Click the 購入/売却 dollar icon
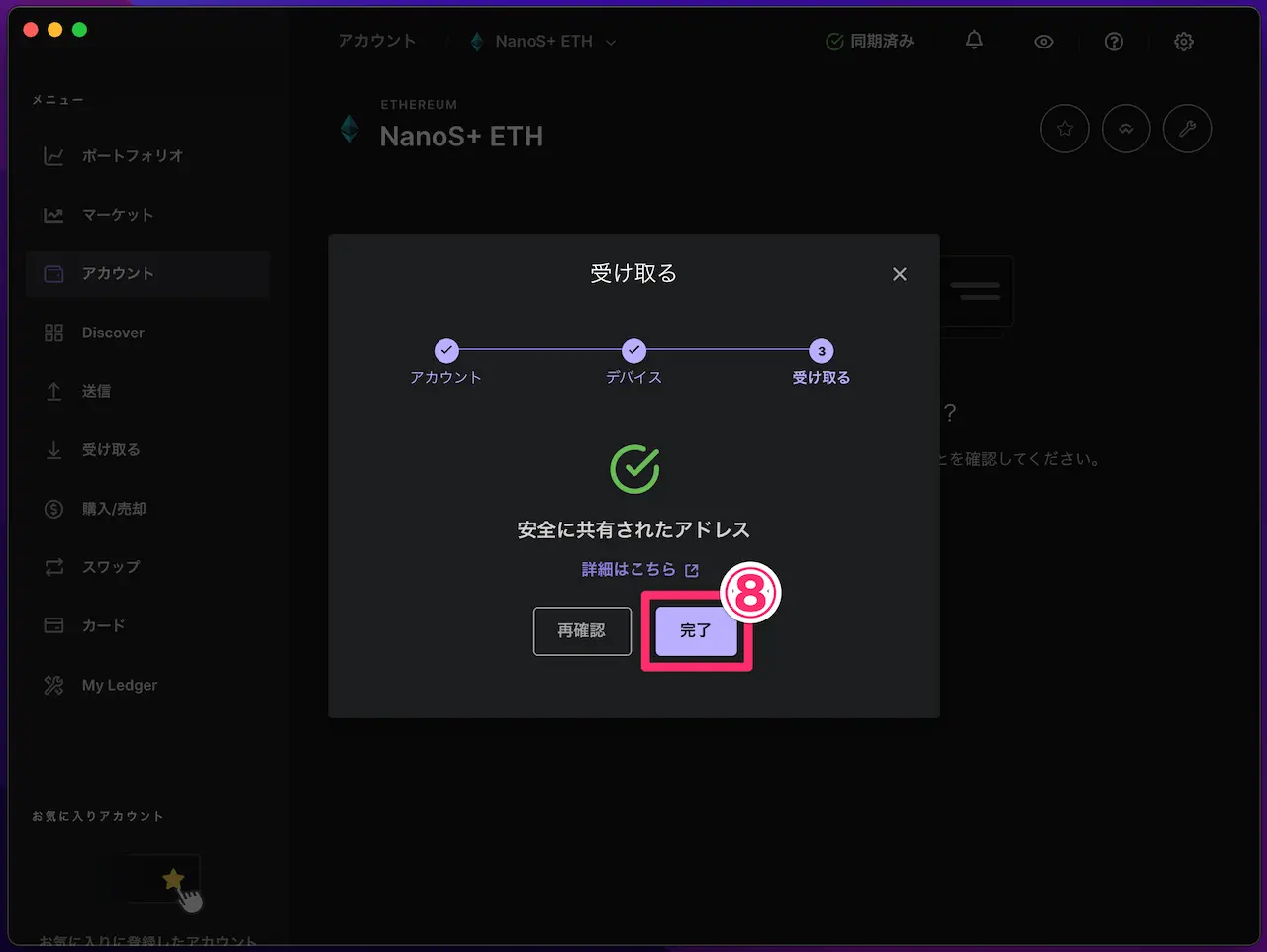 coord(54,509)
